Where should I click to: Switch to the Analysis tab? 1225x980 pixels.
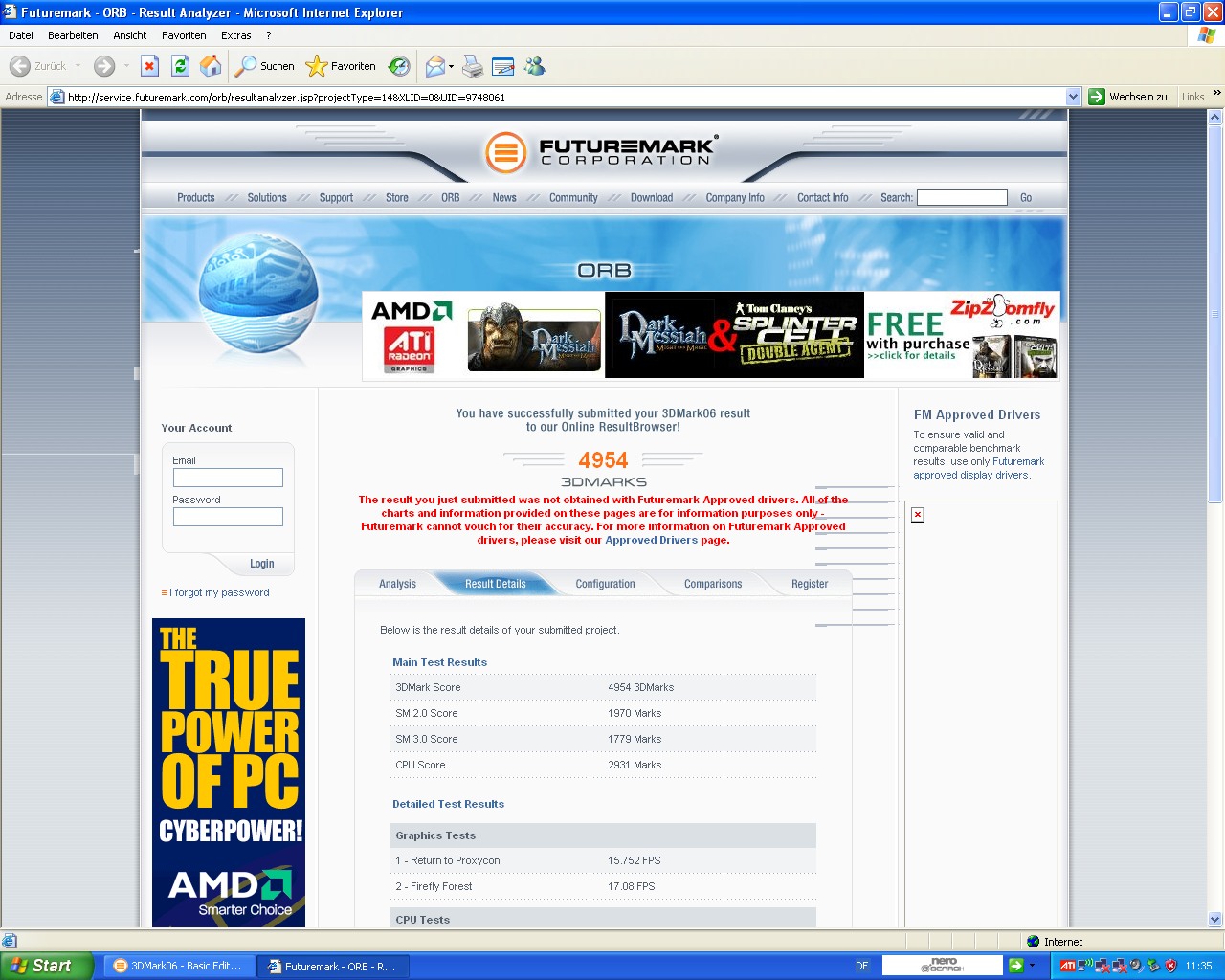(x=397, y=584)
